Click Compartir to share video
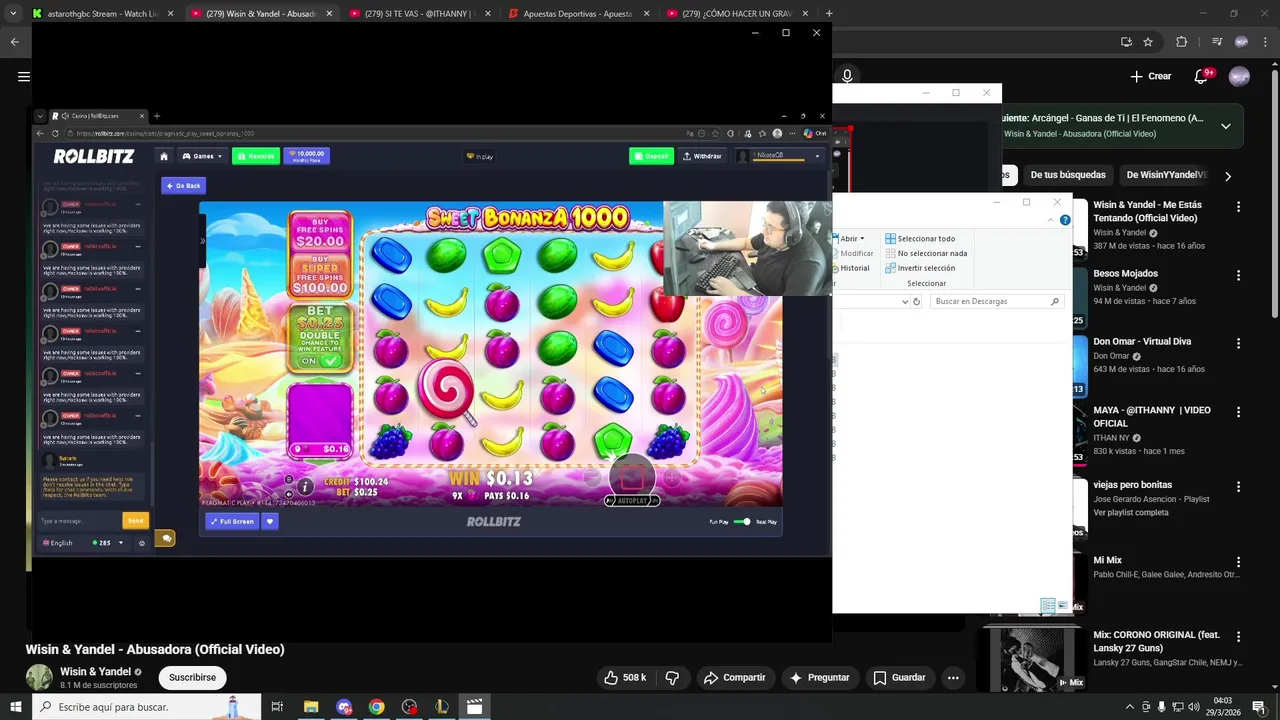Screen dimensions: 1280x720 coord(734,678)
